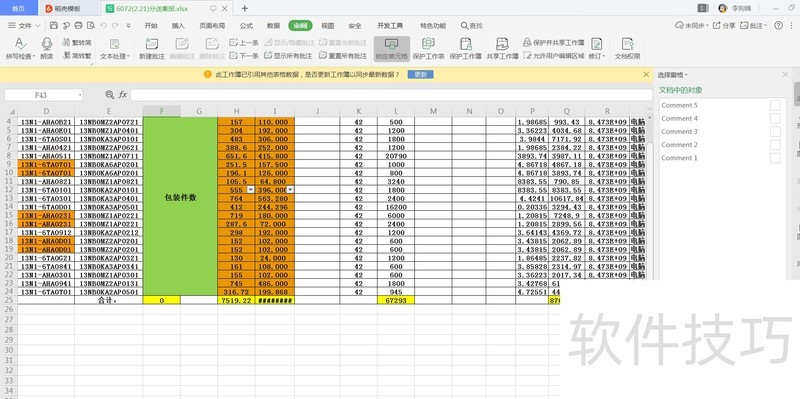Toggle the 锁定单元格 lock cell button
The image size is (800, 399).
click(391, 49)
